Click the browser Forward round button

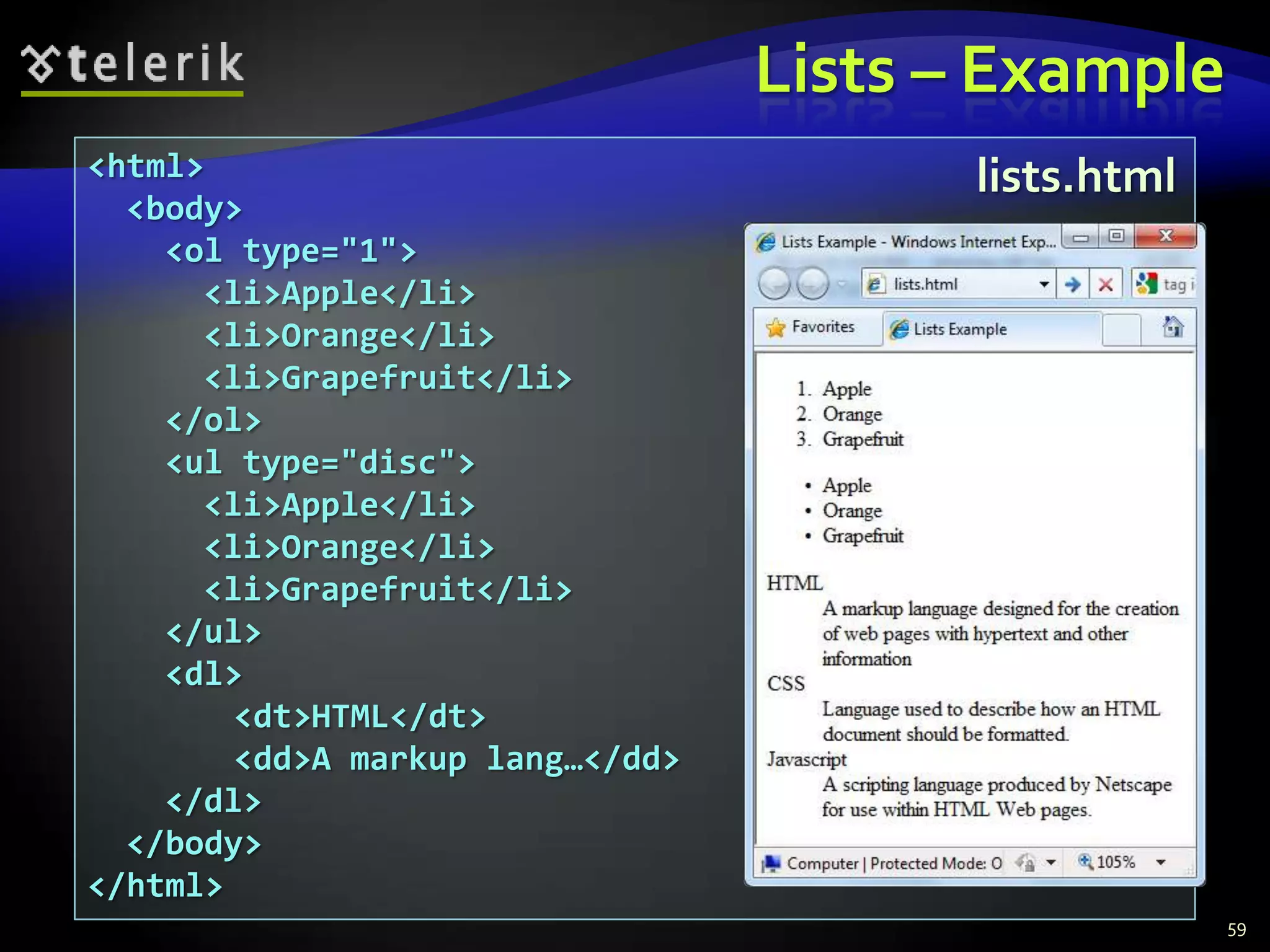(x=812, y=284)
